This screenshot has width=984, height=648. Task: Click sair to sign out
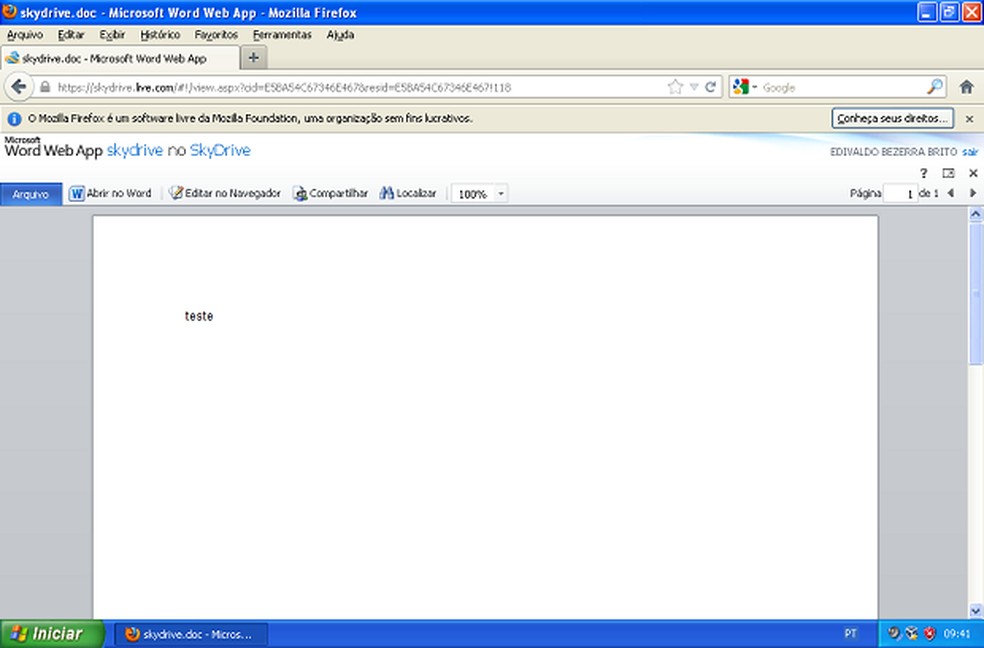click(x=971, y=151)
